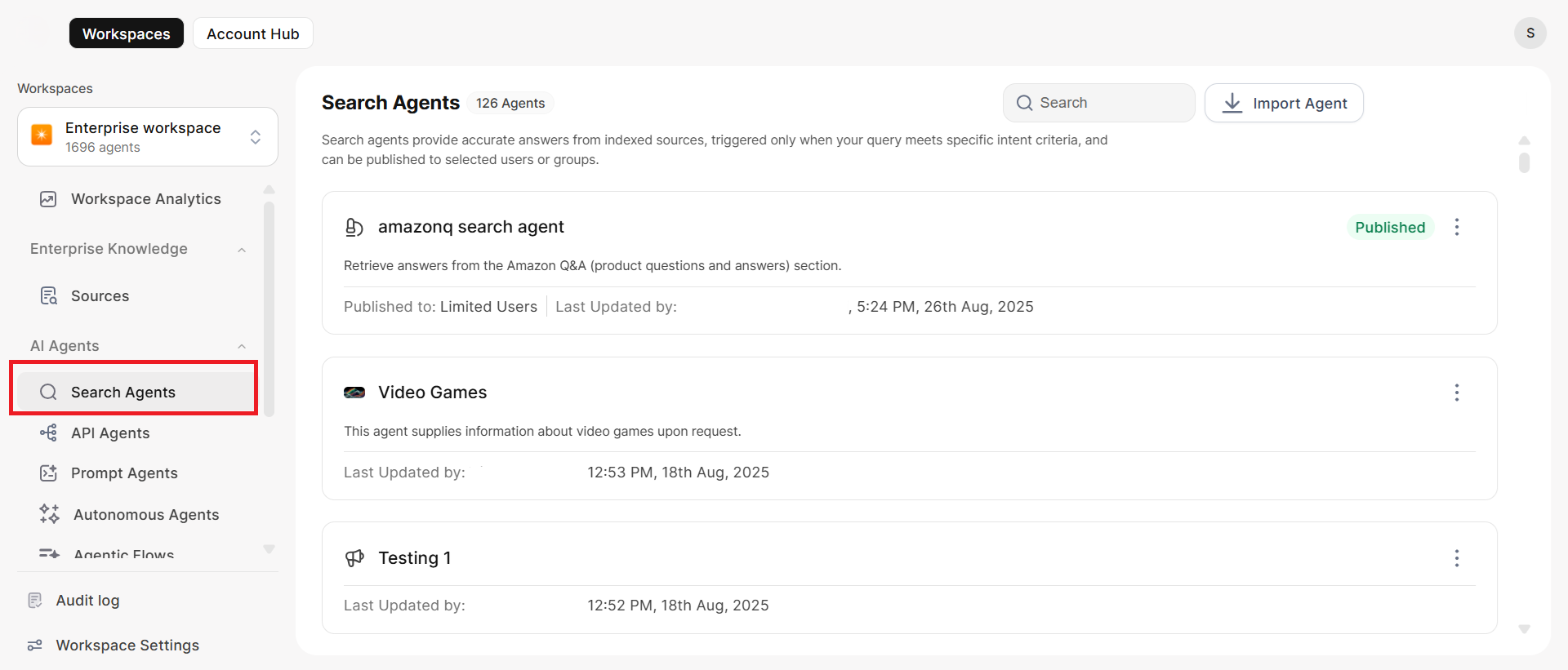Collapse the Enterprise Knowledge section
This screenshot has width=1568, height=670.
pos(242,250)
